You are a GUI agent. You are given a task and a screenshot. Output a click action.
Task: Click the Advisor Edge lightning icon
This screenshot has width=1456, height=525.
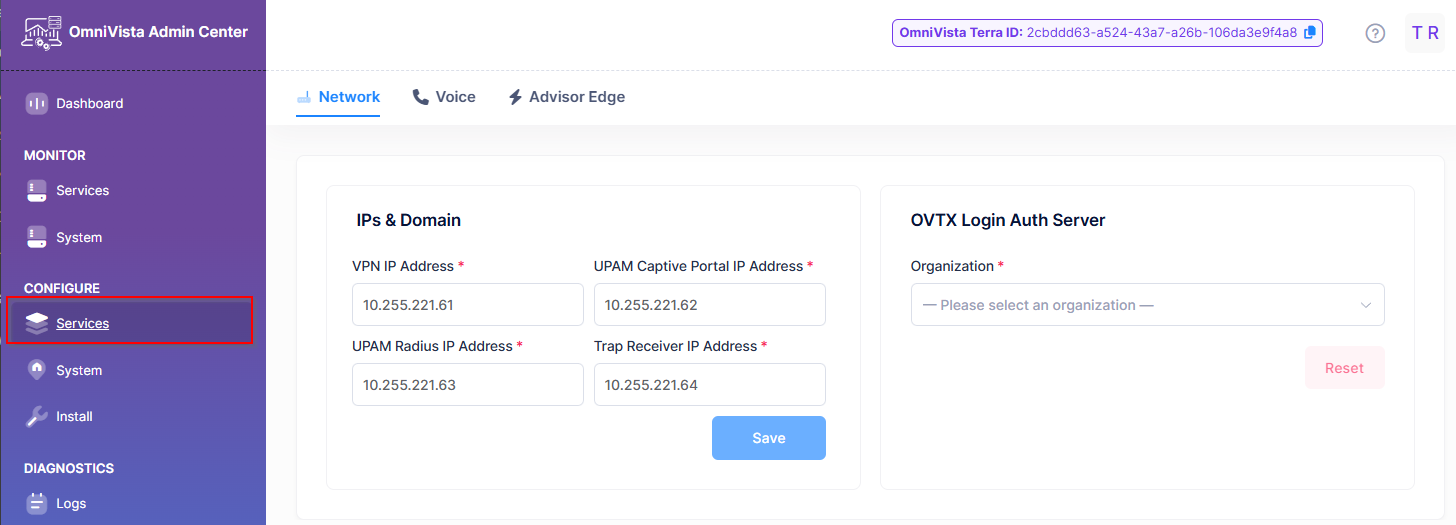515,97
